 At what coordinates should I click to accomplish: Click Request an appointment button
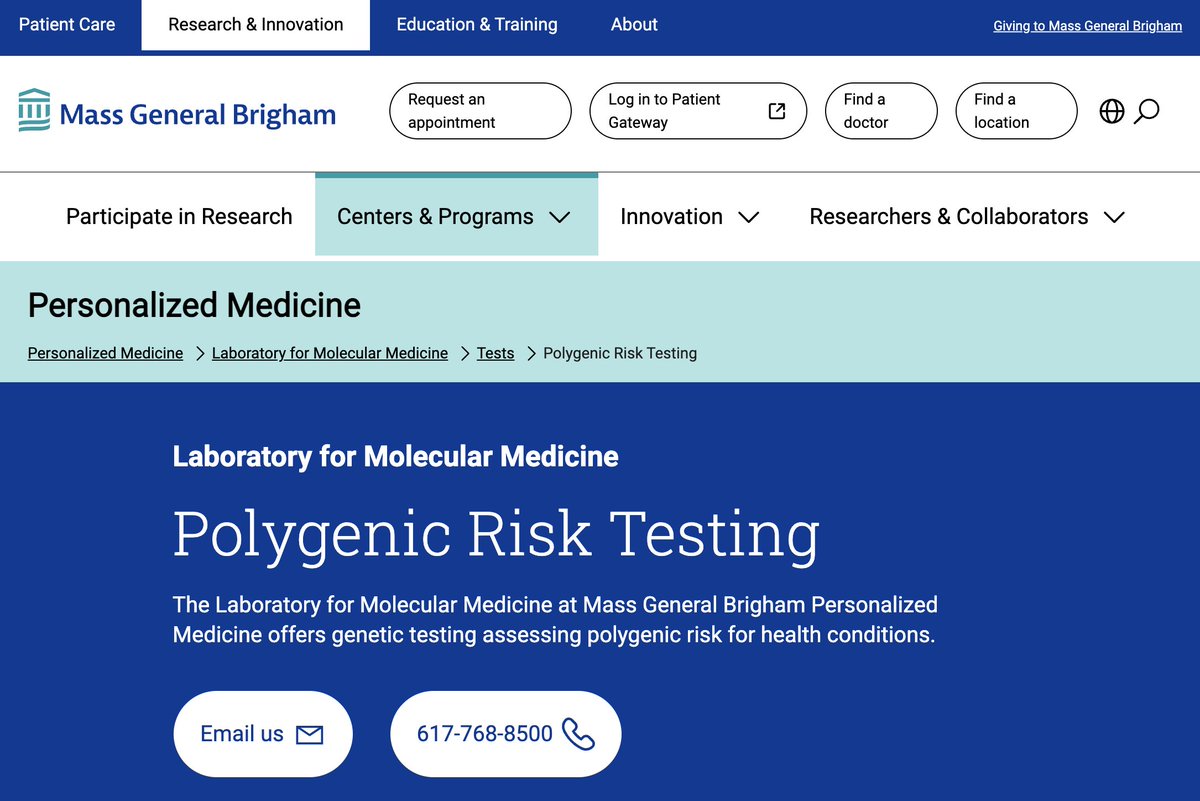tap(480, 111)
